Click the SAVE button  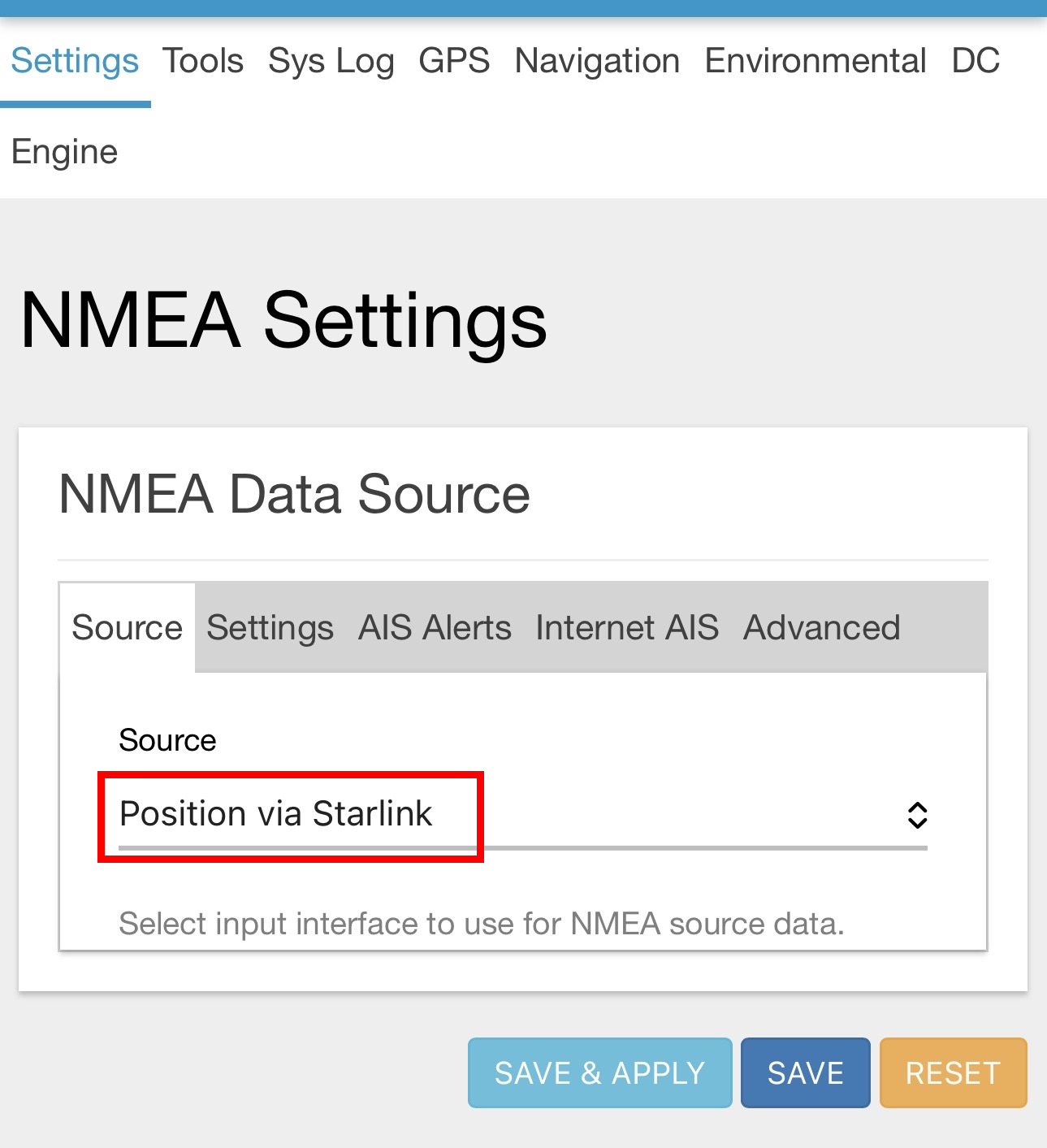[804, 1072]
